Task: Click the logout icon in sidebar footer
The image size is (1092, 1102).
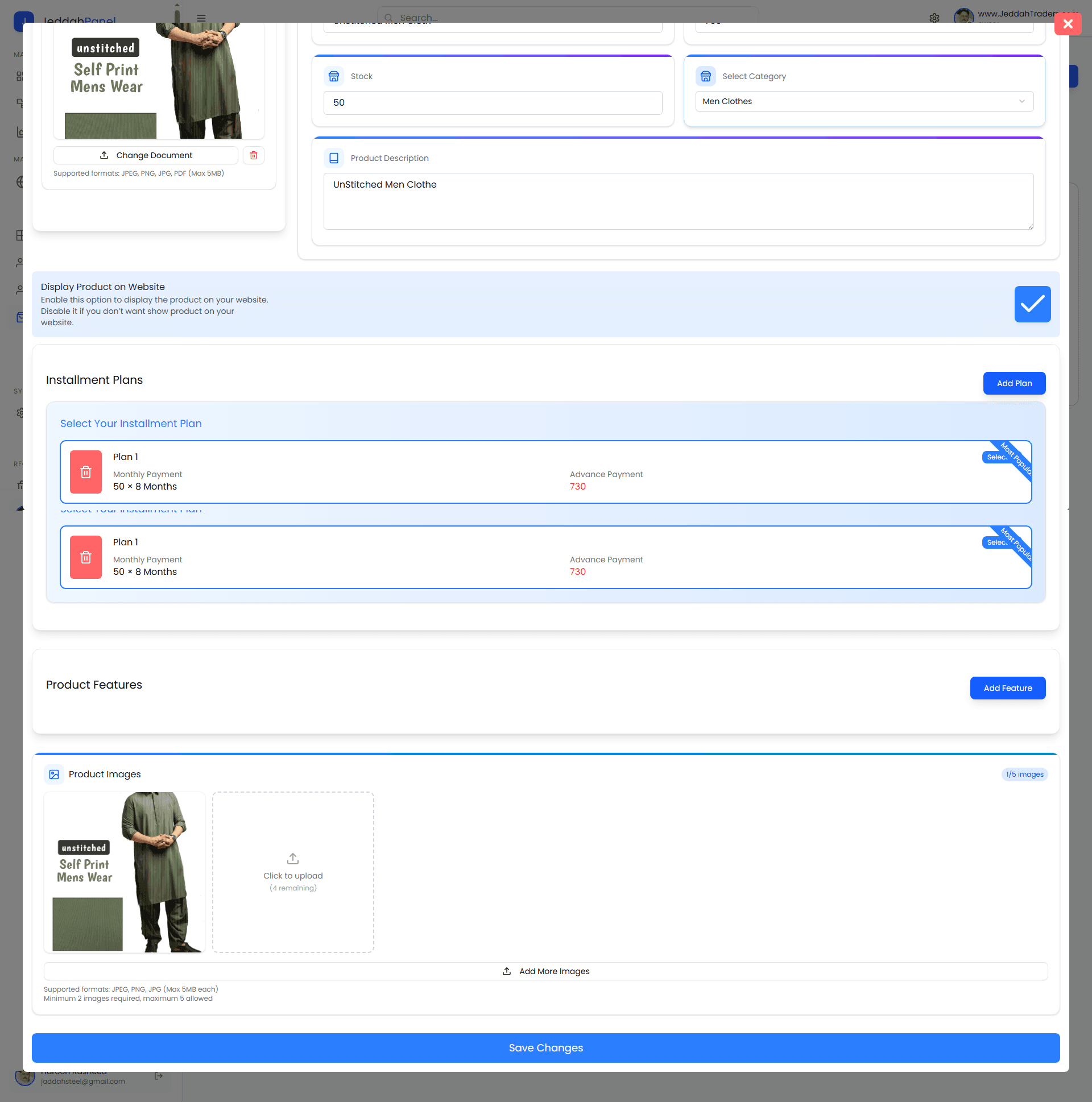Action: 159,1076
